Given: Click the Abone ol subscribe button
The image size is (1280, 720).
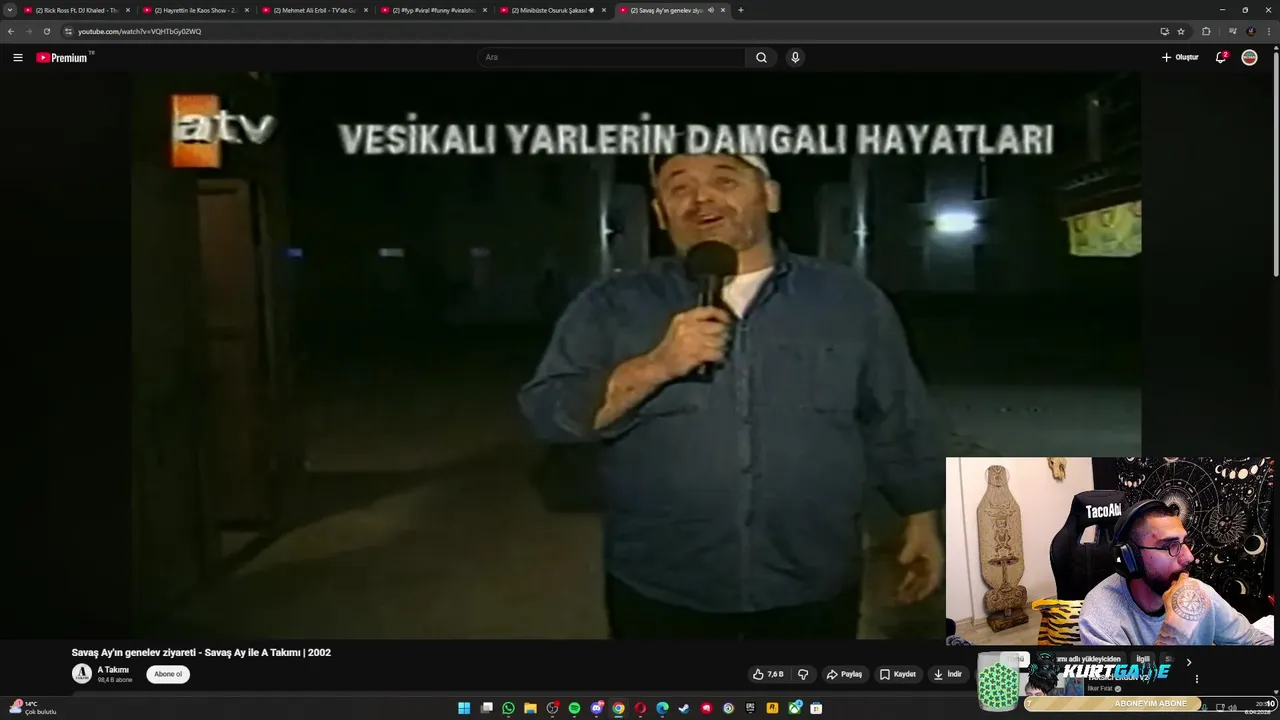Looking at the screenshot, I should point(168,674).
